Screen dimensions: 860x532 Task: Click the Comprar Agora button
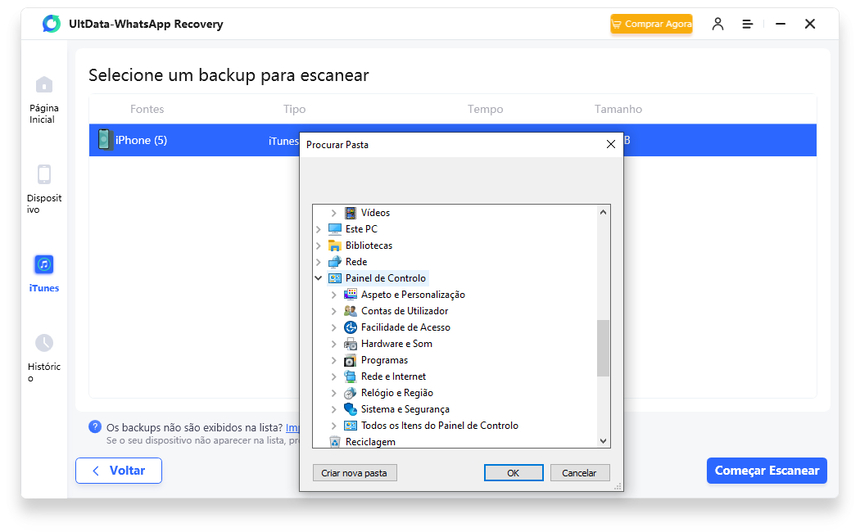pyautogui.click(x=651, y=24)
